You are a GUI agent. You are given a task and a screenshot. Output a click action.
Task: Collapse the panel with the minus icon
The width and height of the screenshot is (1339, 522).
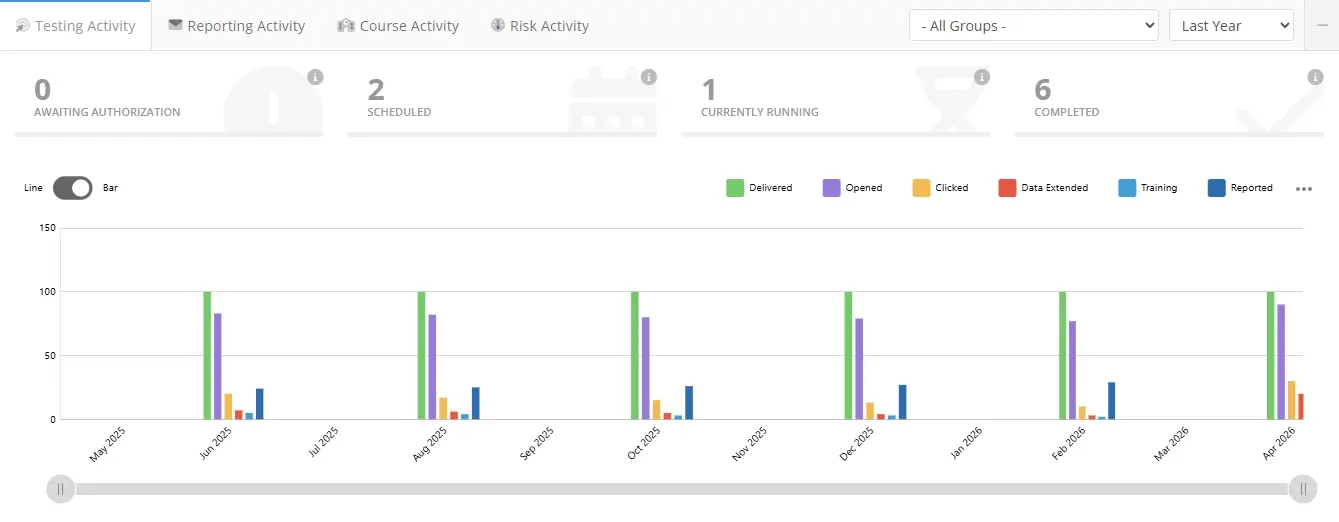coord(1321,26)
